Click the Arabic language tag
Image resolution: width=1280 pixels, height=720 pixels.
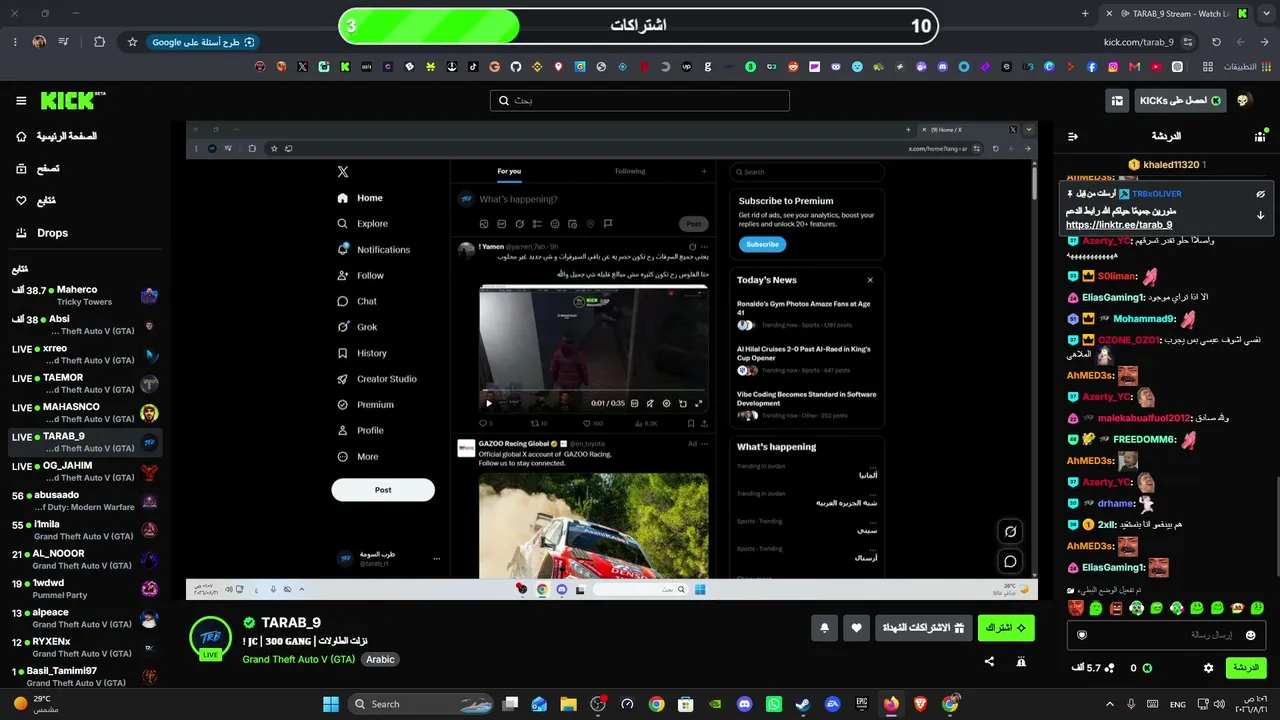click(x=380, y=659)
